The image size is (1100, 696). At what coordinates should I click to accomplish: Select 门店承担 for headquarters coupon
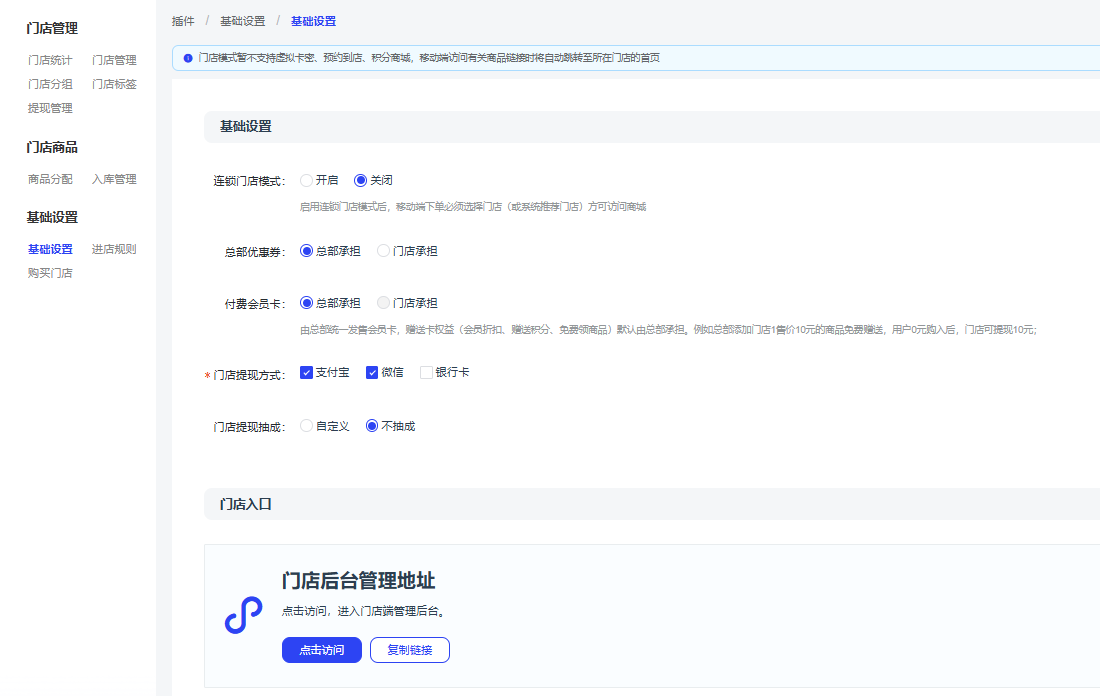point(384,251)
